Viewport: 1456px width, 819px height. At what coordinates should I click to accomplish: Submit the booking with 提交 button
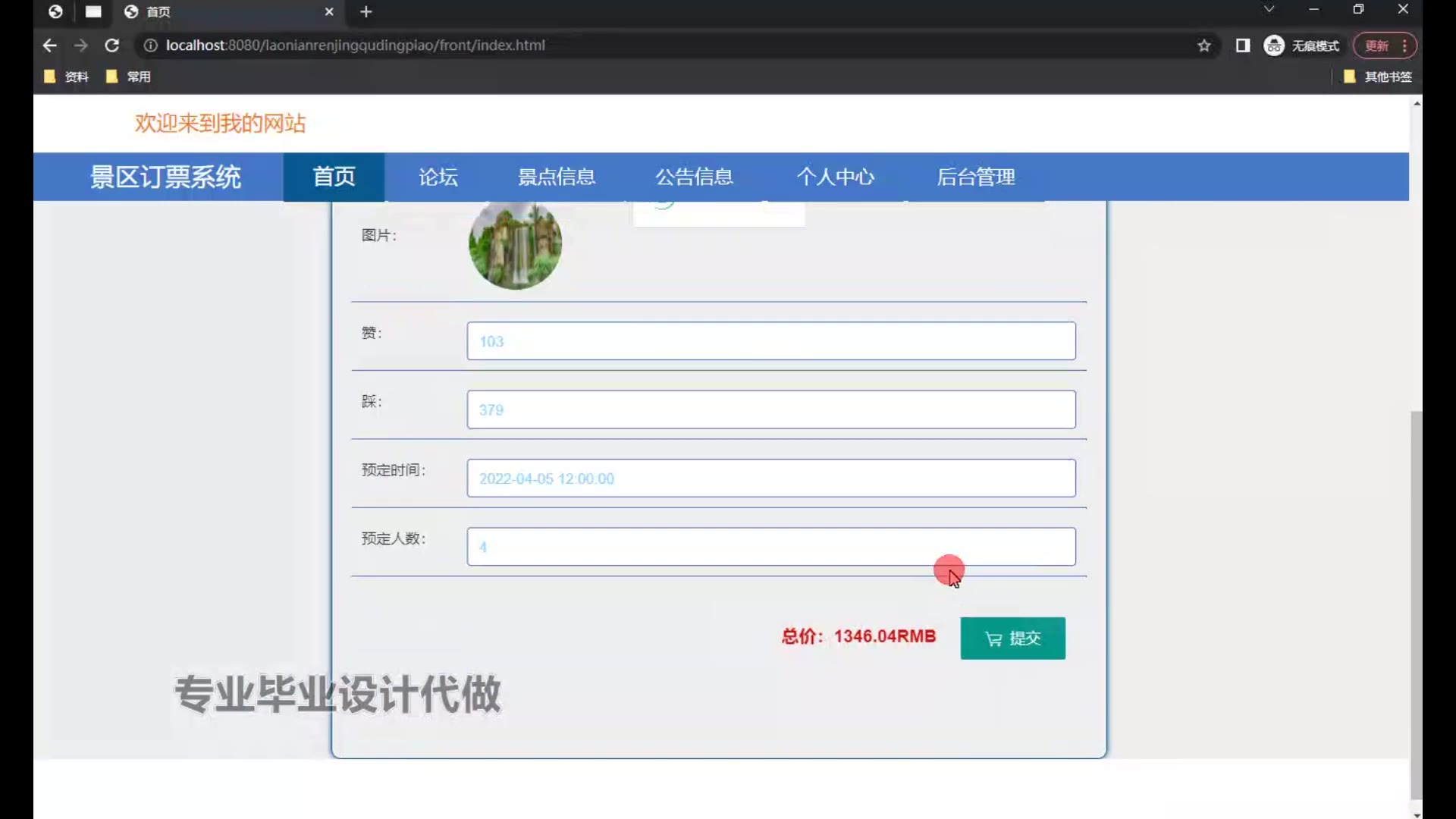[1012, 638]
